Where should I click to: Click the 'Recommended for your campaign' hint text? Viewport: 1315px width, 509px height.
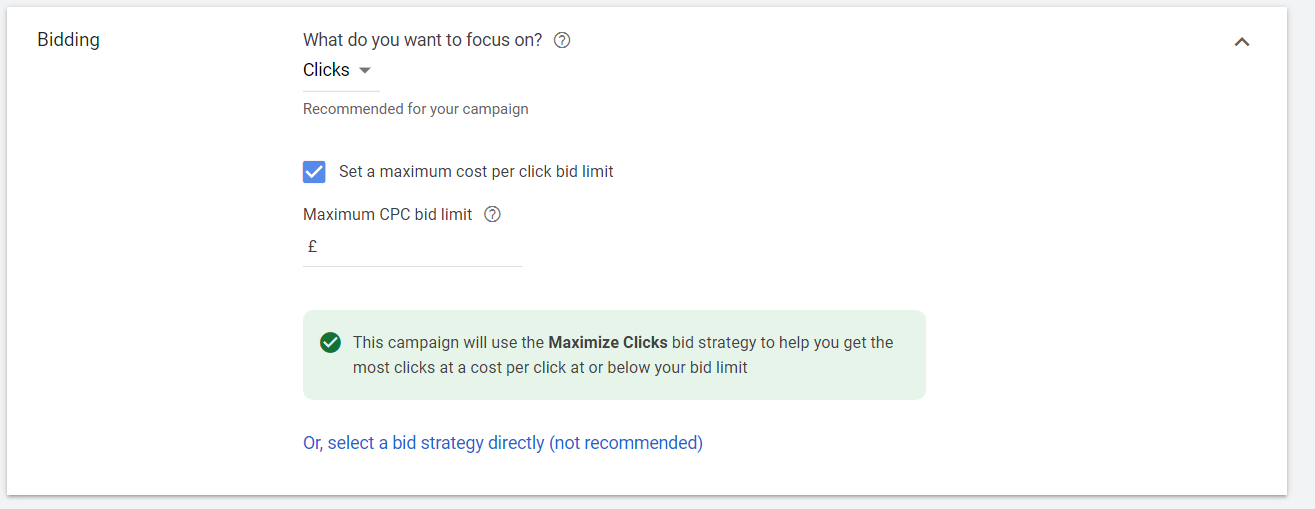click(415, 109)
